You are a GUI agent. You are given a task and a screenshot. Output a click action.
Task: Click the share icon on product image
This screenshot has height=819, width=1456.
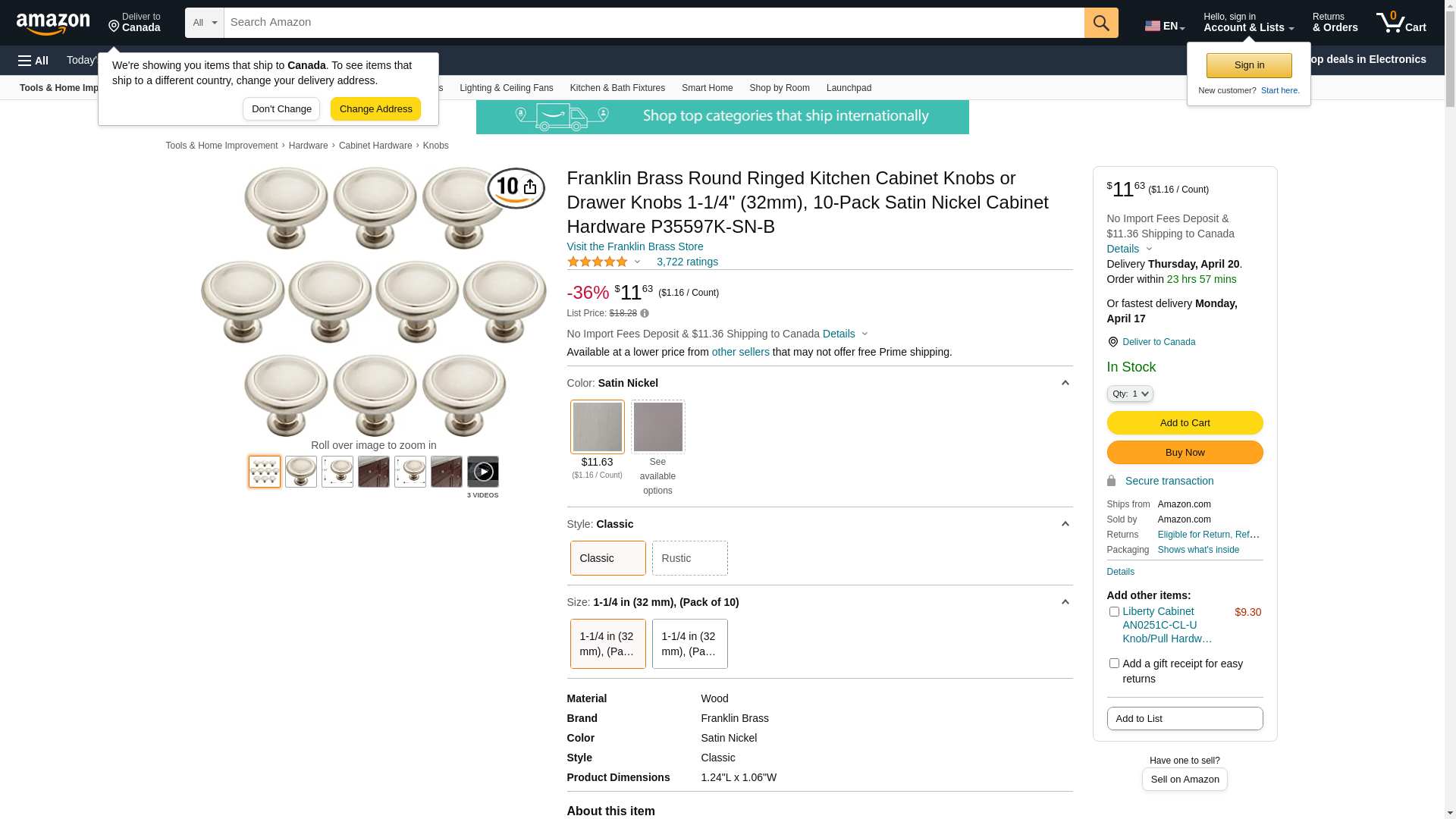[x=530, y=187]
